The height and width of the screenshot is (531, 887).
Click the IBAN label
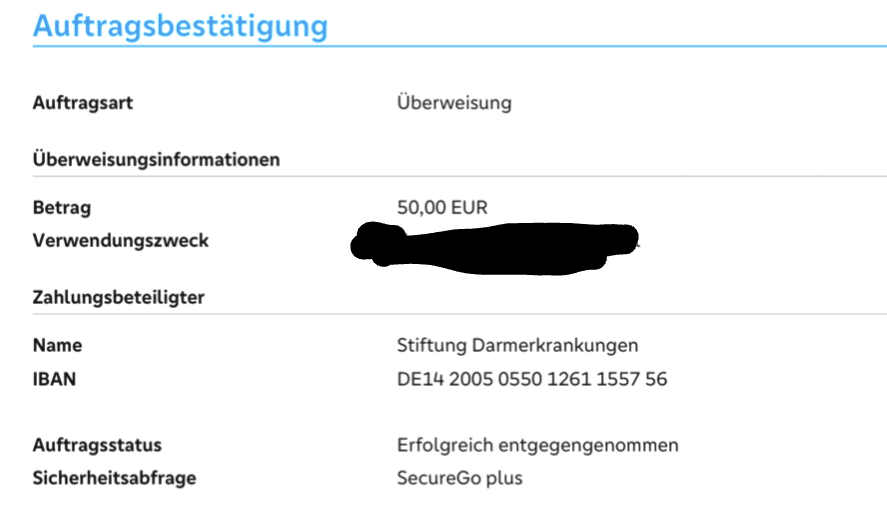coord(54,379)
